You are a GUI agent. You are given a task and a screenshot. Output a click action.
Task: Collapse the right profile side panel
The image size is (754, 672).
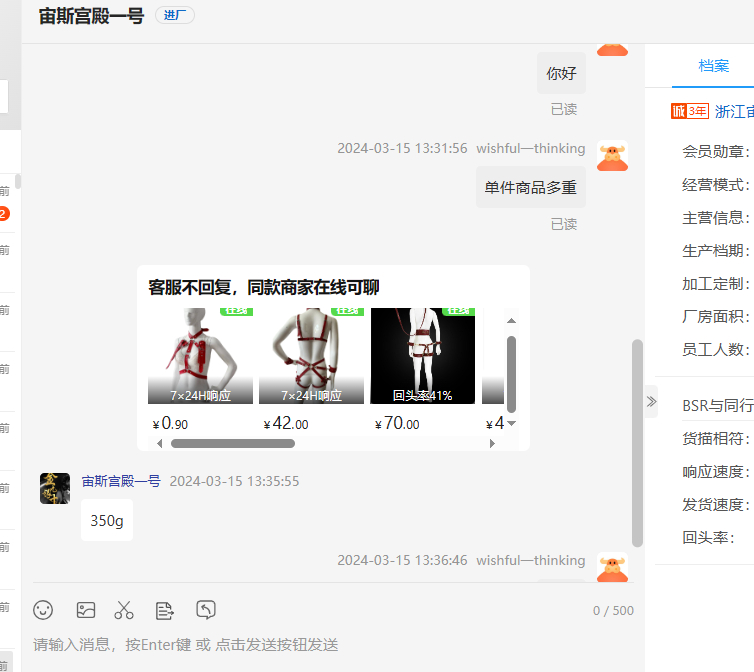tap(651, 401)
